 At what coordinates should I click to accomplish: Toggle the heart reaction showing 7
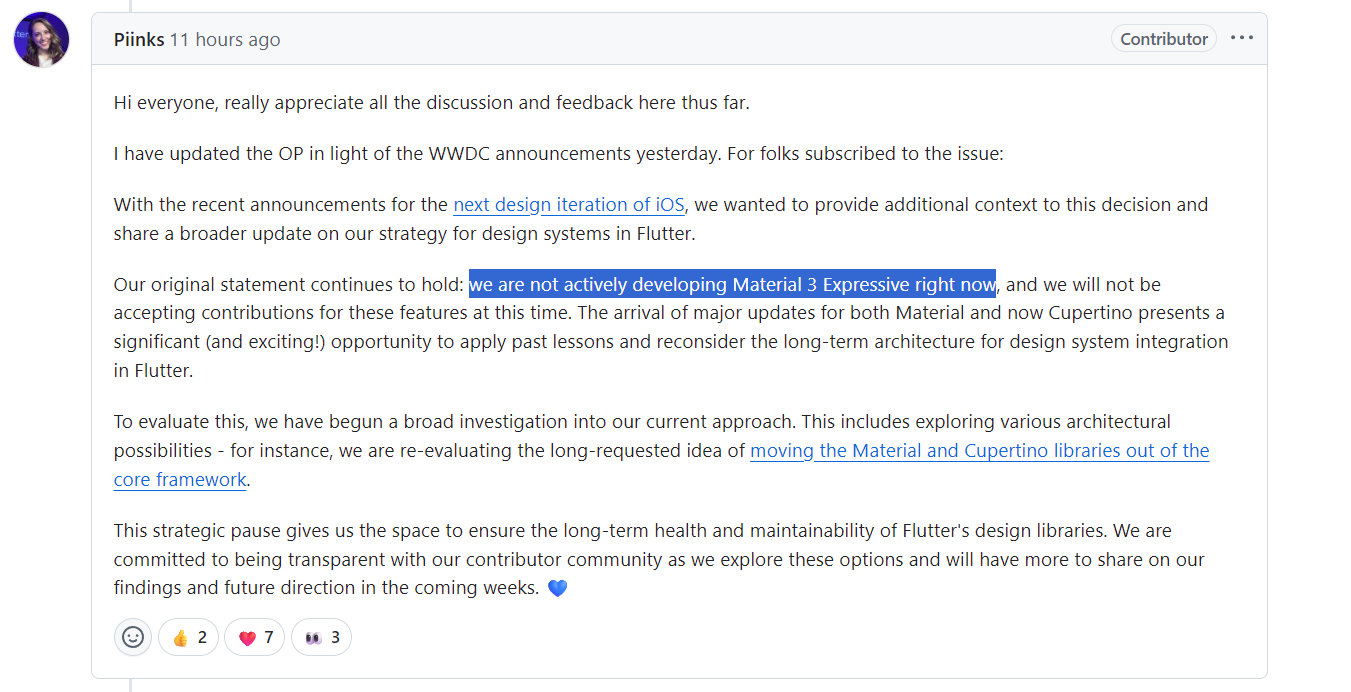pyautogui.click(x=255, y=637)
